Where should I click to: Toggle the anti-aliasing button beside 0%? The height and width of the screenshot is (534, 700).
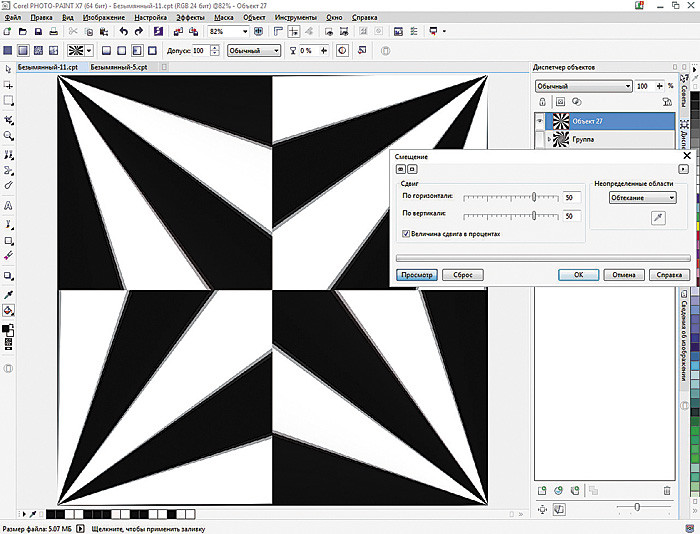tap(342, 50)
